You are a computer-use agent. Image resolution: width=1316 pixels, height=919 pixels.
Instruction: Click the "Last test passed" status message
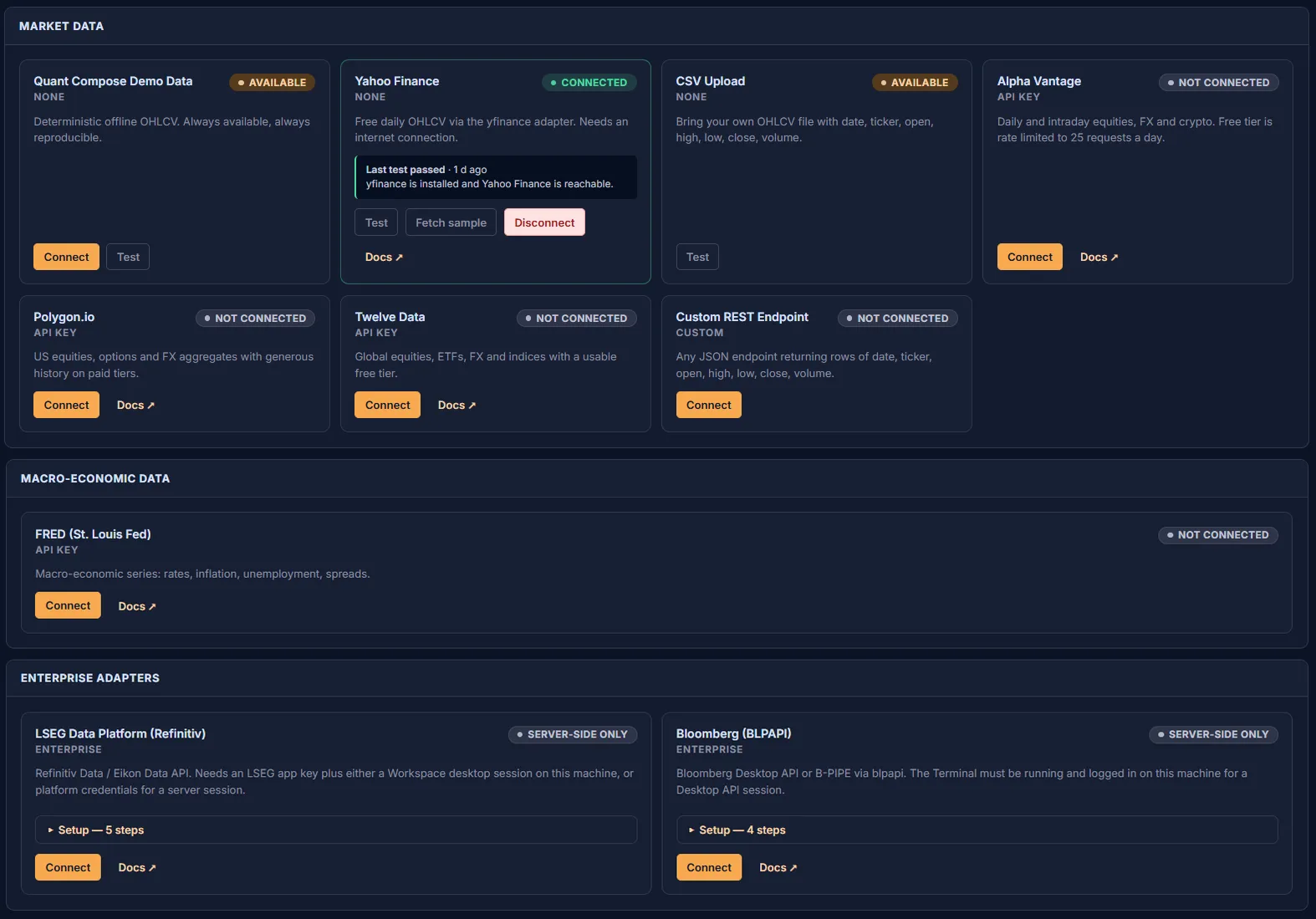(x=496, y=176)
